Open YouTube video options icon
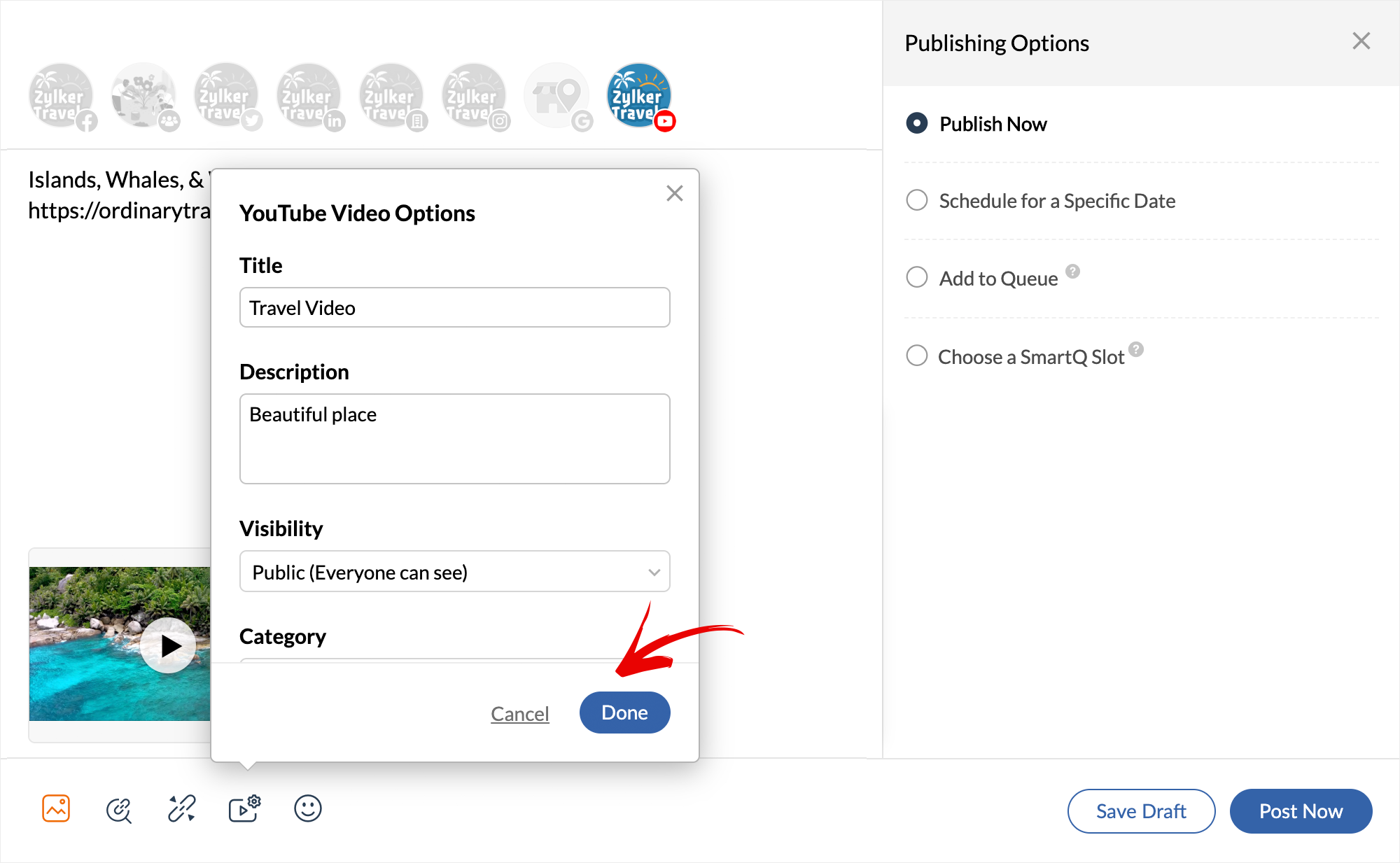The image size is (1400, 863). click(x=244, y=808)
